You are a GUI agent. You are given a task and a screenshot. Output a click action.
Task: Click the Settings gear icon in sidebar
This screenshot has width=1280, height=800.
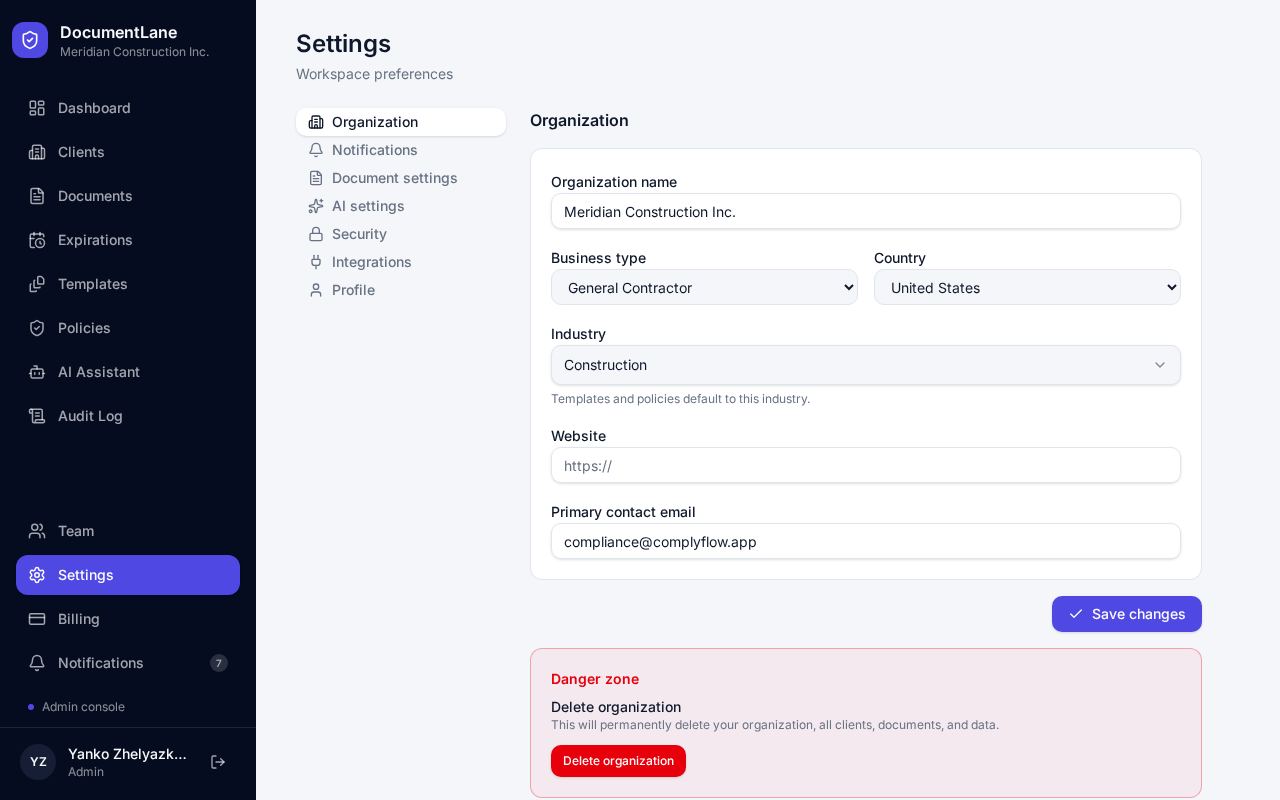37,575
